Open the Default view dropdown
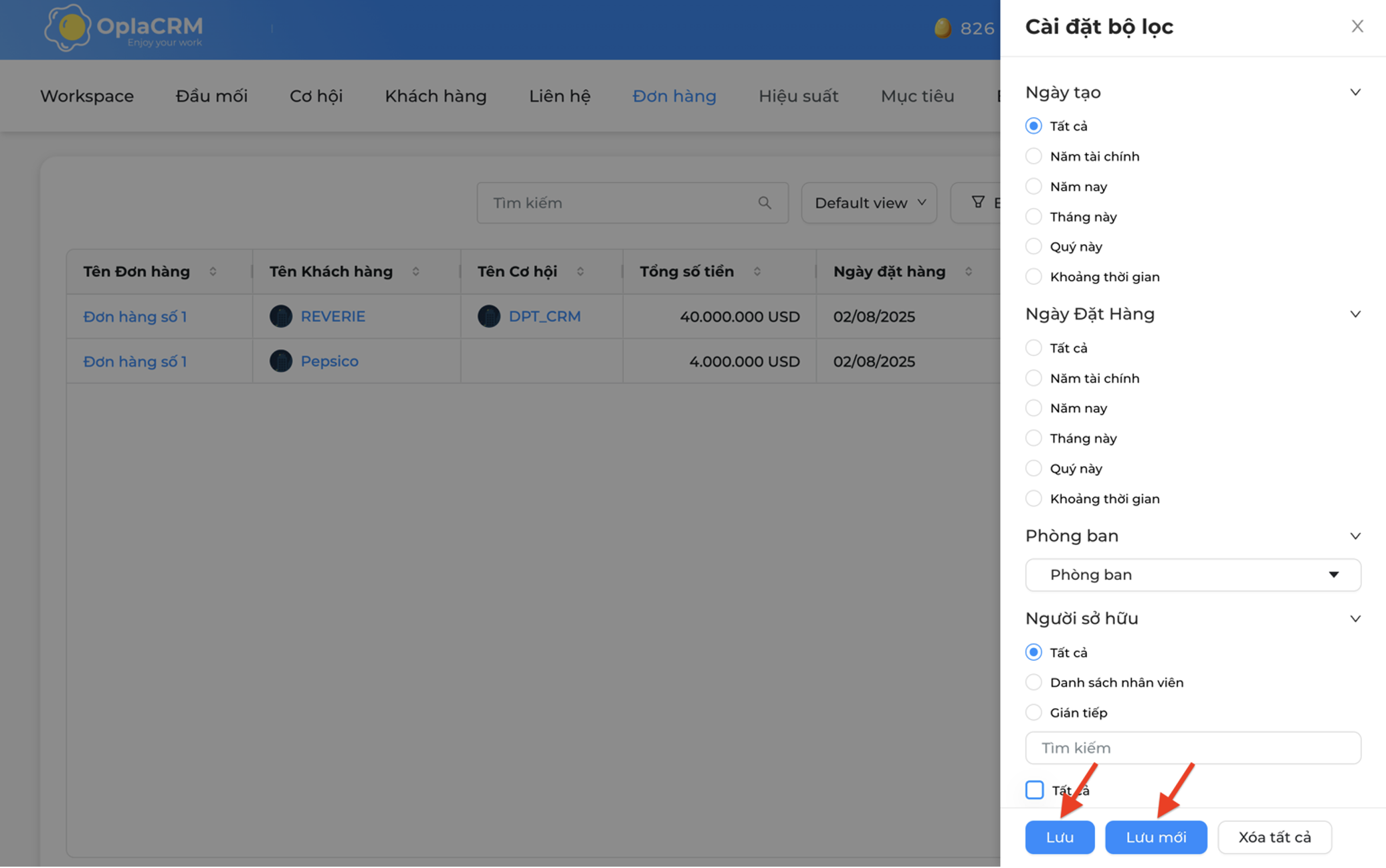This screenshot has width=1386, height=868. (x=869, y=203)
